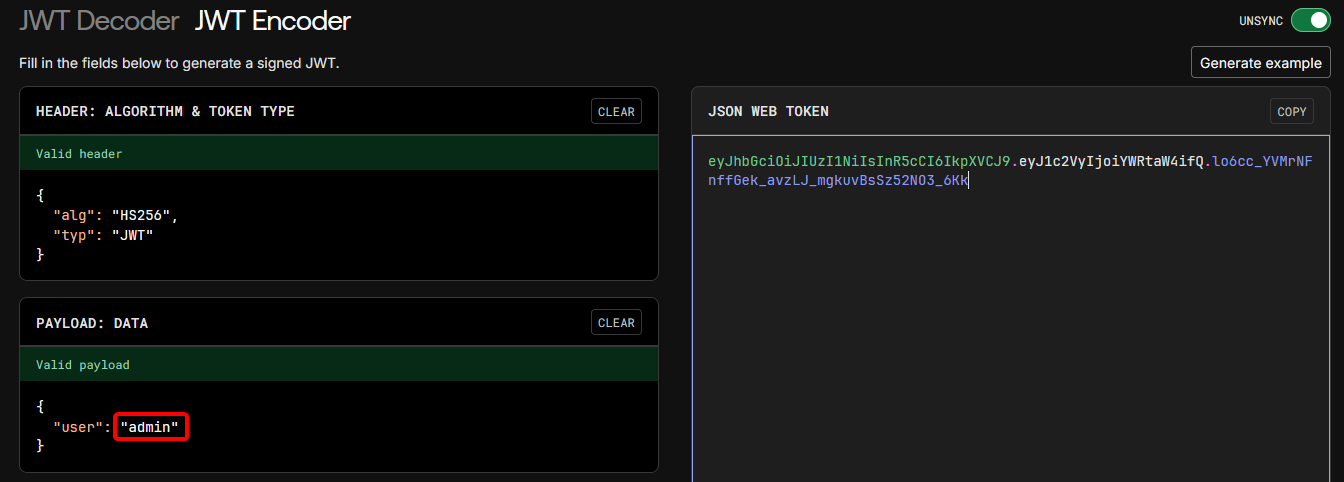Viewport: 1344px width, 482px height.
Task: Select the JWT Encoder tab
Action: pos(273,20)
